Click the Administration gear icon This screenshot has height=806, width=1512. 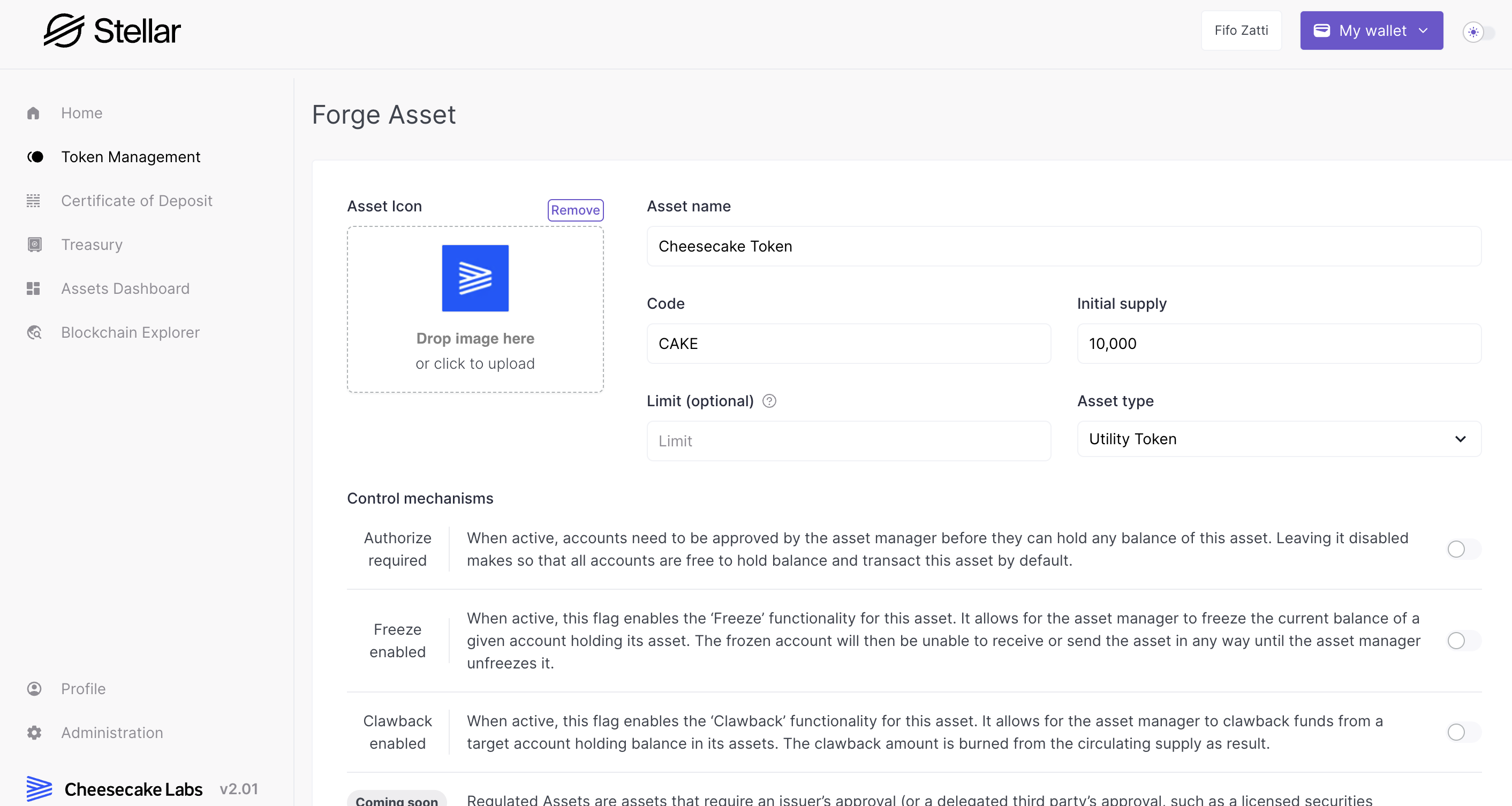[x=35, y=733]
